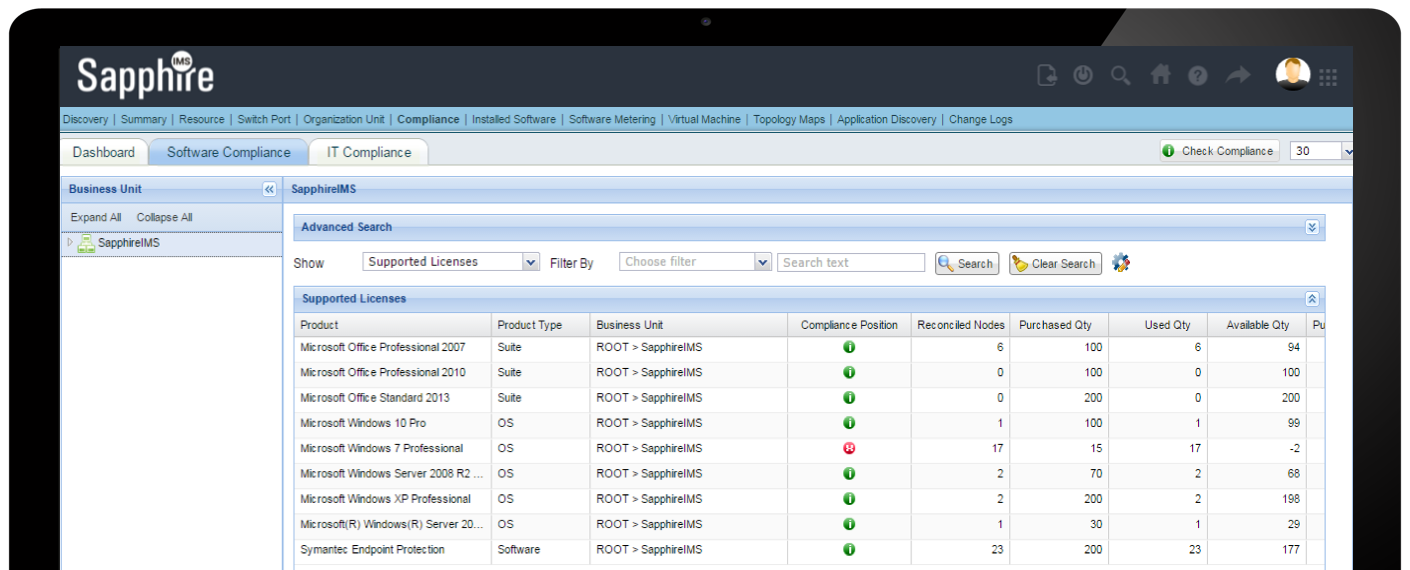Click red non-compliant icon for Windows 7 Professional
The height and width of the screenshot is (570, 1410).
tap(849, 448)
